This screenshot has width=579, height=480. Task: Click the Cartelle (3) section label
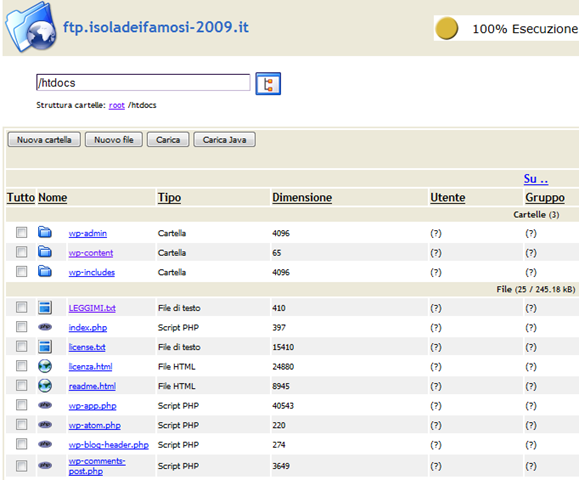click(536, 215)
